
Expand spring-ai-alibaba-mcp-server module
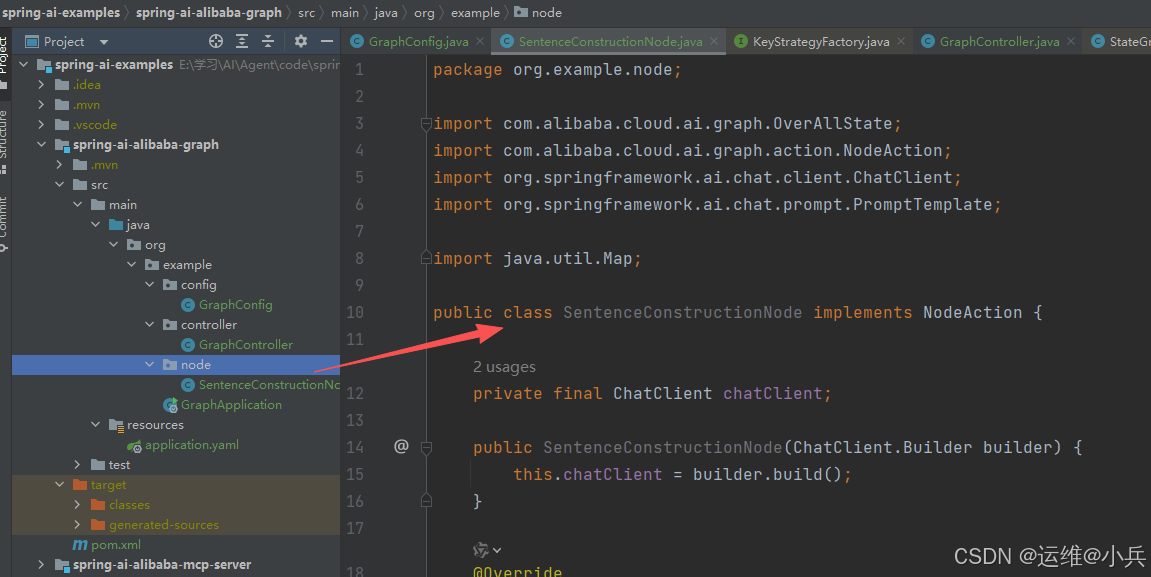coord(41,565)
